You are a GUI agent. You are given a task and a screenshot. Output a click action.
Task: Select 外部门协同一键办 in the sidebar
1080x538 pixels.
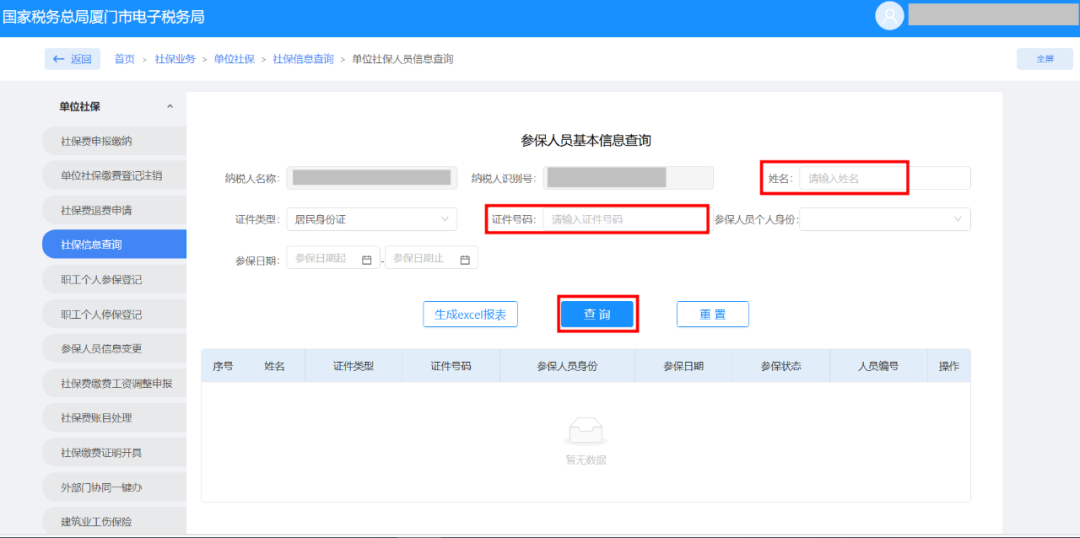pyautogui.click(x=114, y=487)
